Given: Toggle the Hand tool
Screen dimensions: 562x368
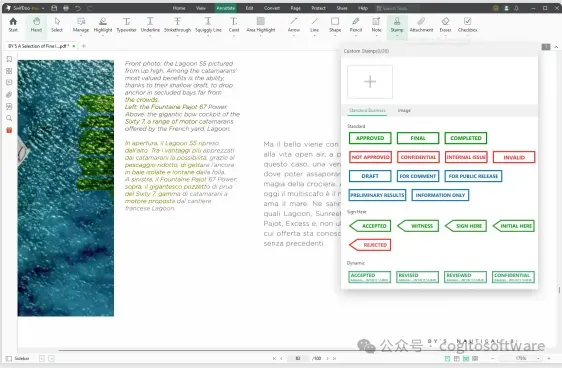Looking at the screenshot, I should coord(36,25).
